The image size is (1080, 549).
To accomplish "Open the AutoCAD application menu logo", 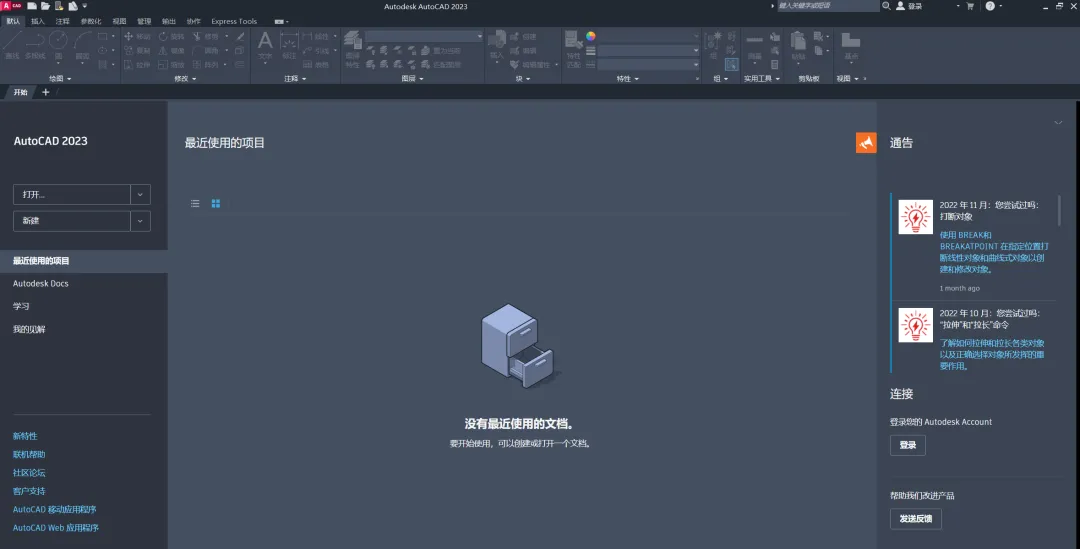I will click(x=12, y=6).
